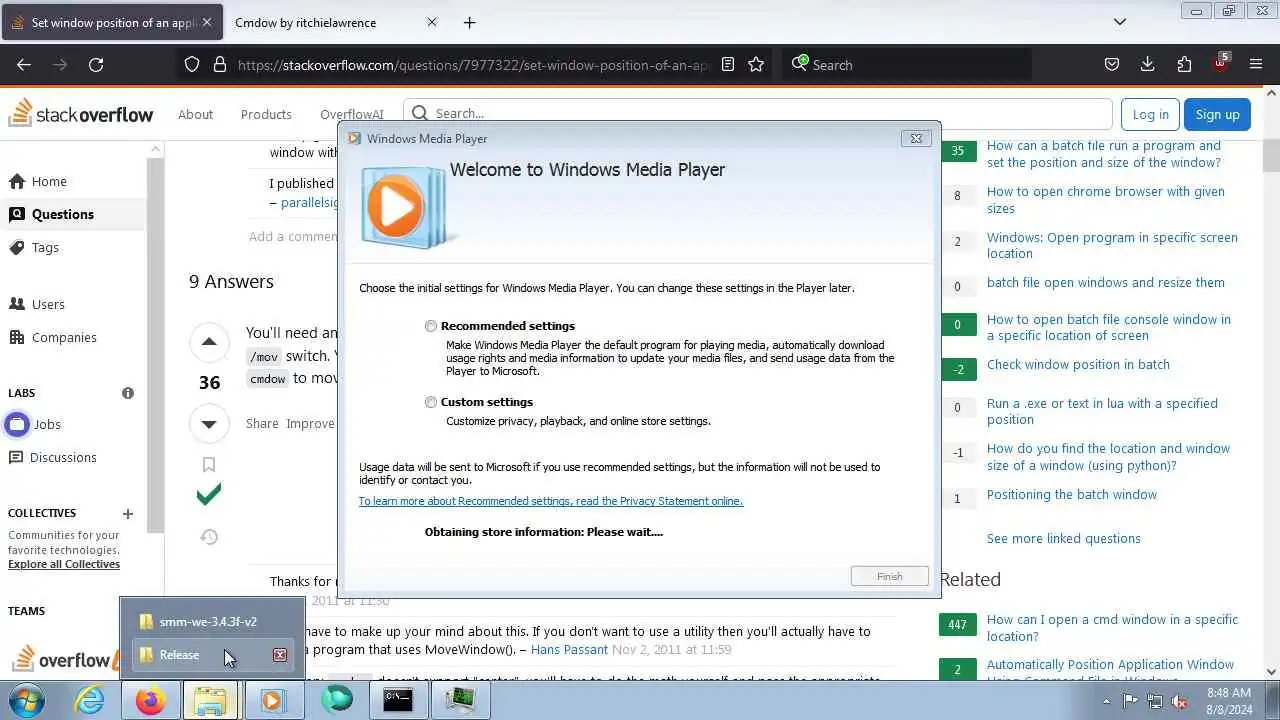The image size is (1280, 720).
Task: Open linked question Check window position in batch
Action: (1078, 364)
